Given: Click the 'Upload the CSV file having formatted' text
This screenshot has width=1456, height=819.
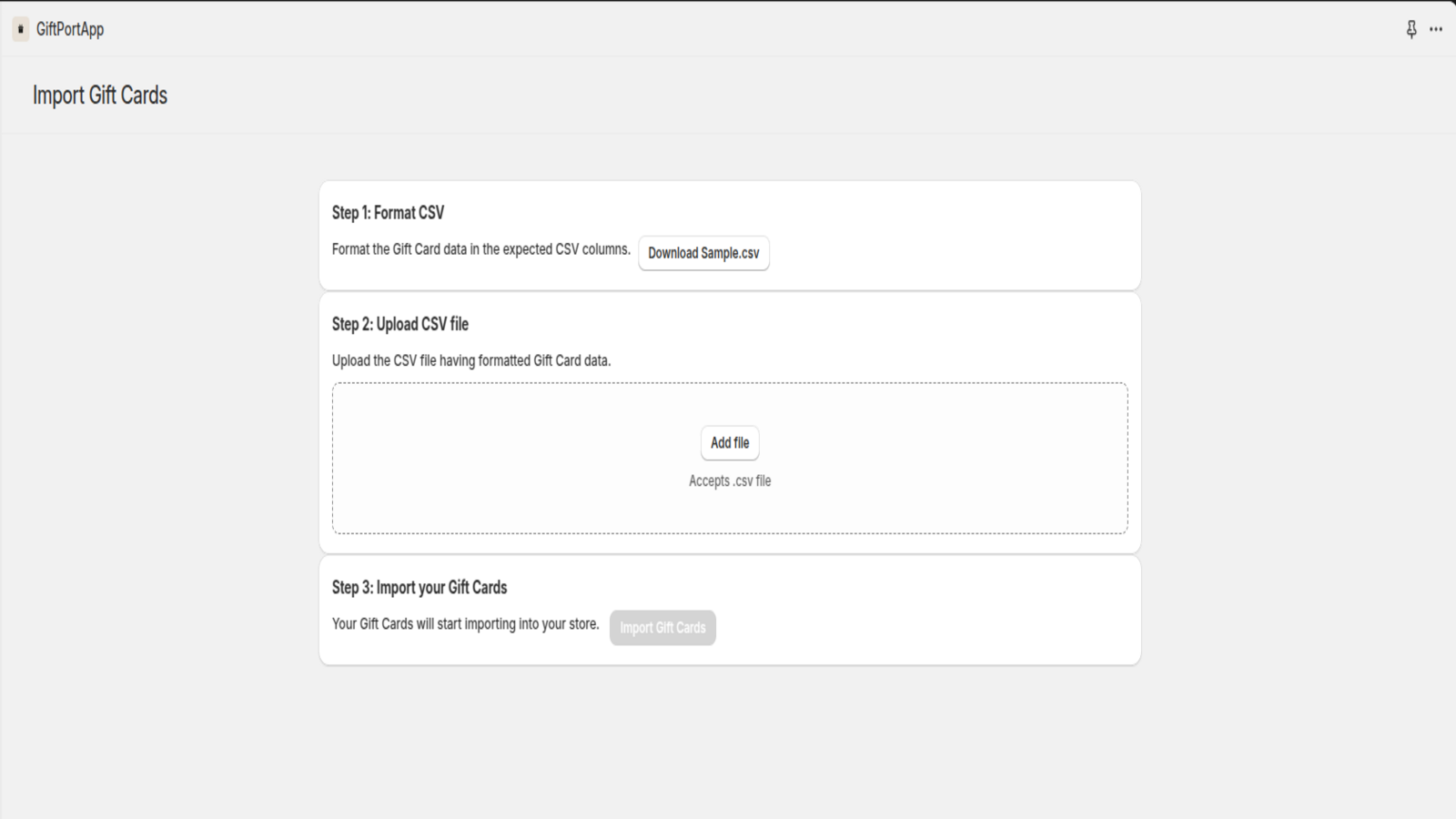Looking at the screenshot, I should point(470,361).
